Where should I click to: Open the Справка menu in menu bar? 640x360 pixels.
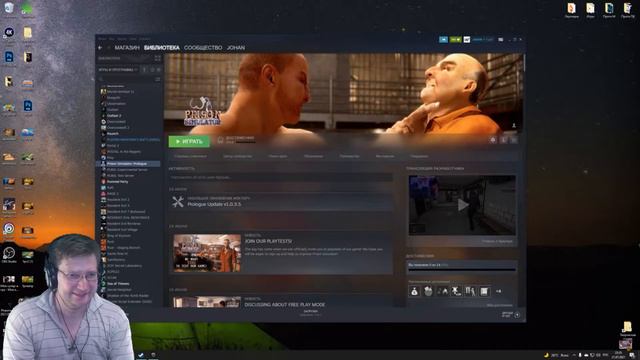pos(145,39)
